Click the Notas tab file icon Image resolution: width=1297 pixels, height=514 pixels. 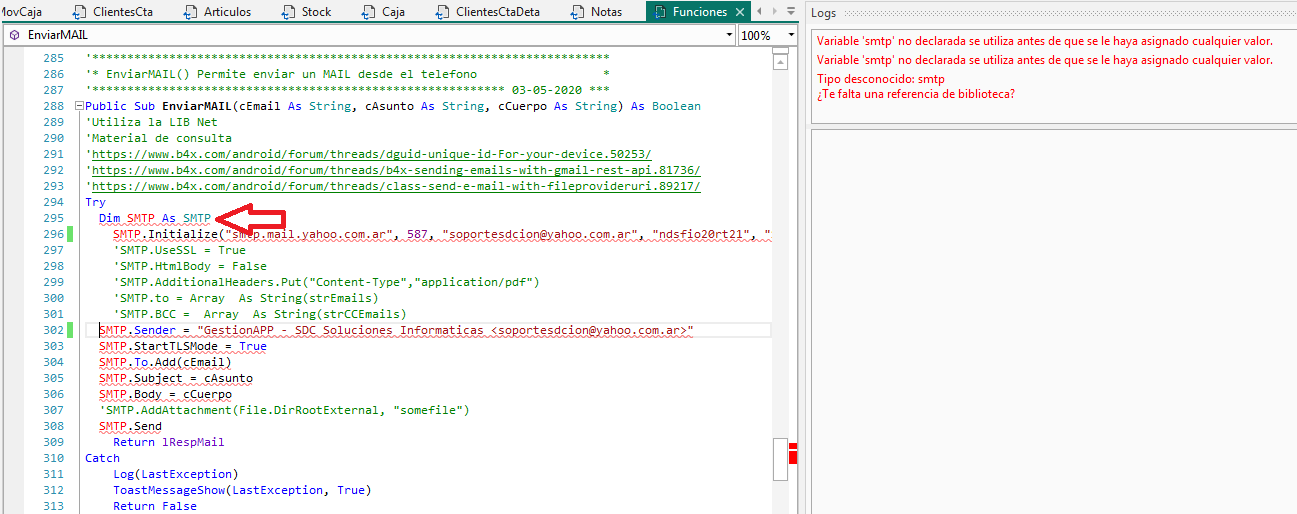tap(577, 12)
